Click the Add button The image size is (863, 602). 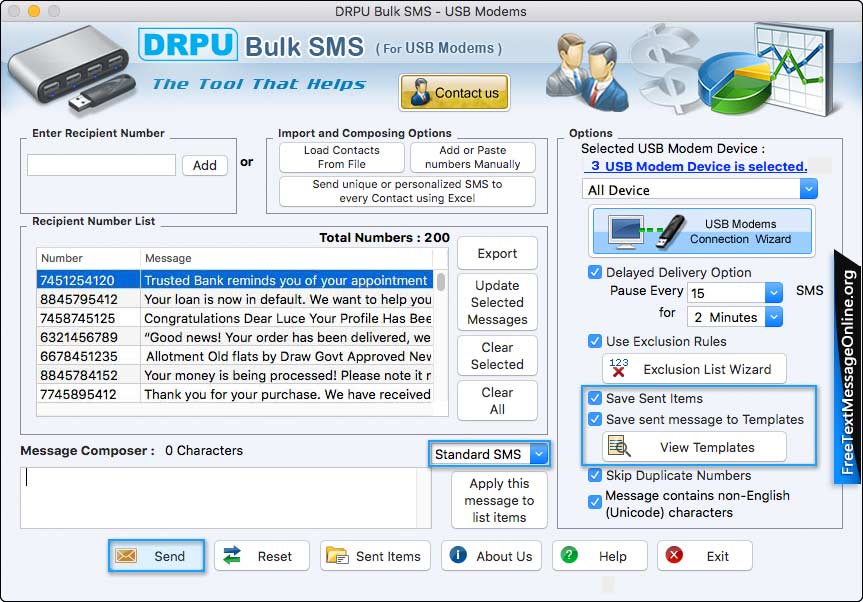(205, 165)
